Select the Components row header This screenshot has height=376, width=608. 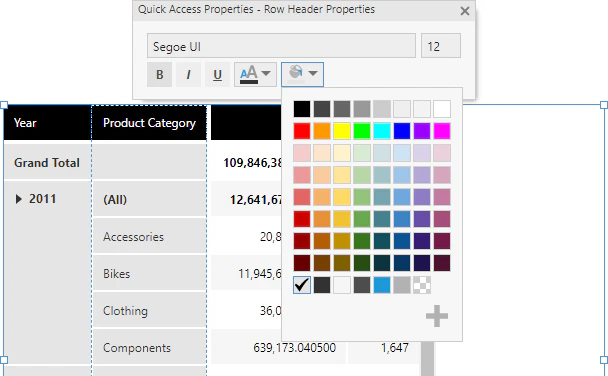point(149,348)
